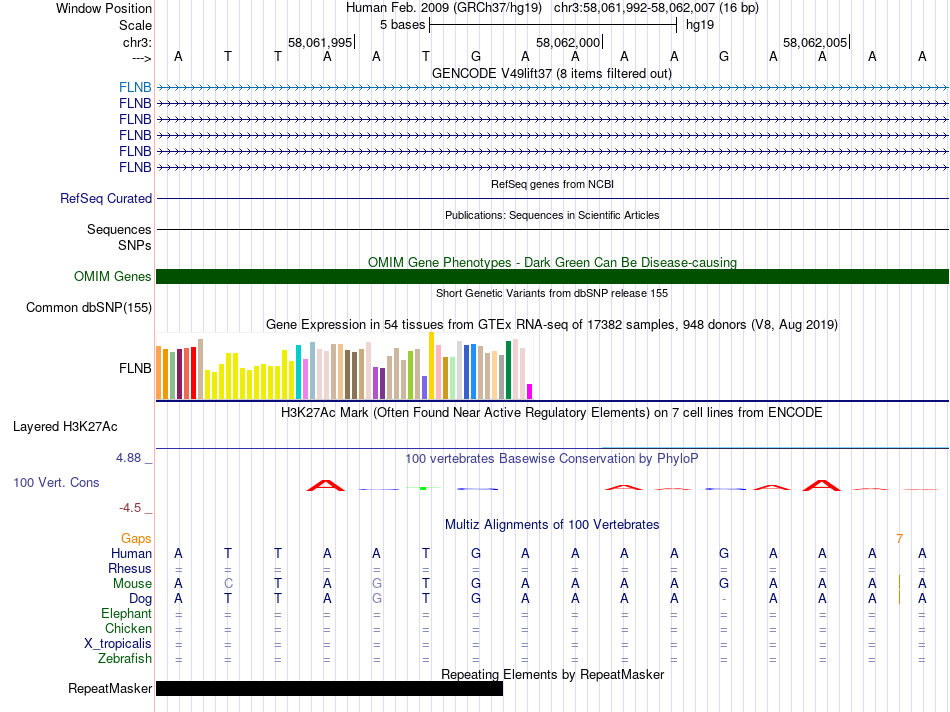Click the Window Position label
Image resolution: width=950 pixels, height=712 pixels.
[104, 8]
